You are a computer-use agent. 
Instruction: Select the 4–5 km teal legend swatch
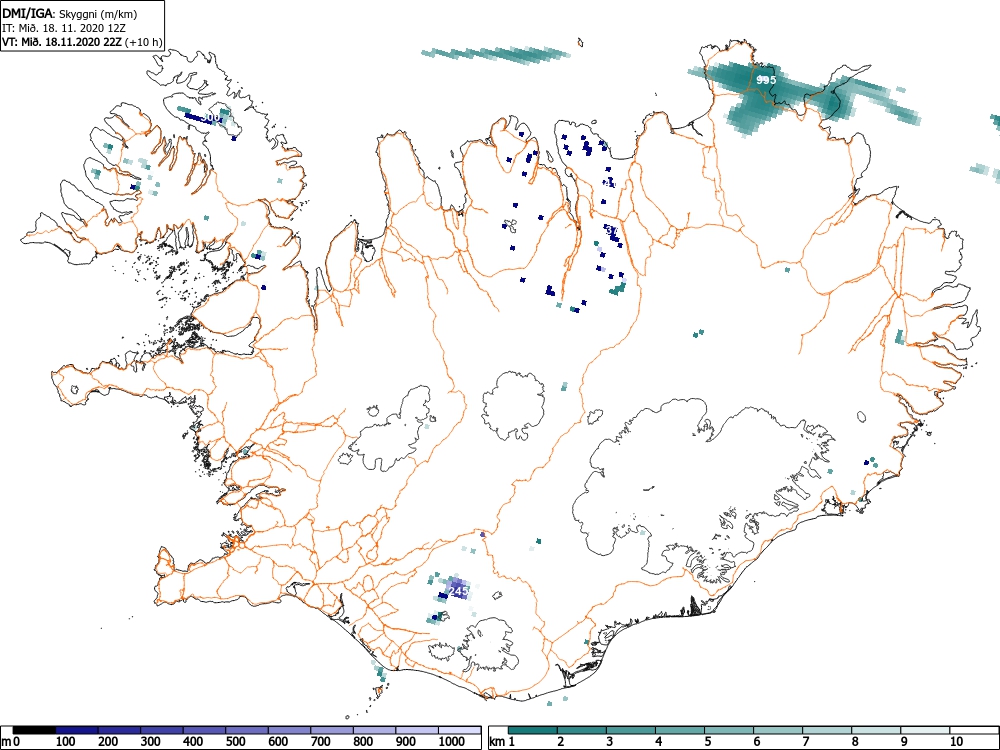(680, 730)
